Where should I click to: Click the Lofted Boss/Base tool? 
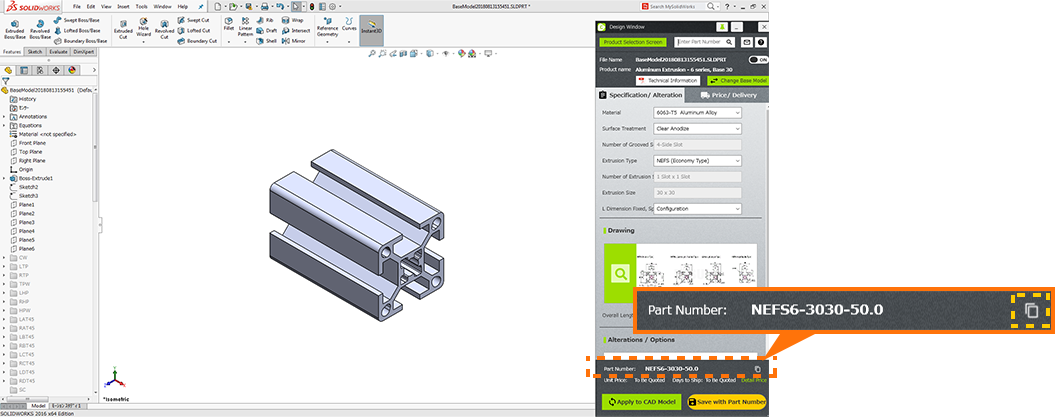pyautogui.click(x=77, y=31)
